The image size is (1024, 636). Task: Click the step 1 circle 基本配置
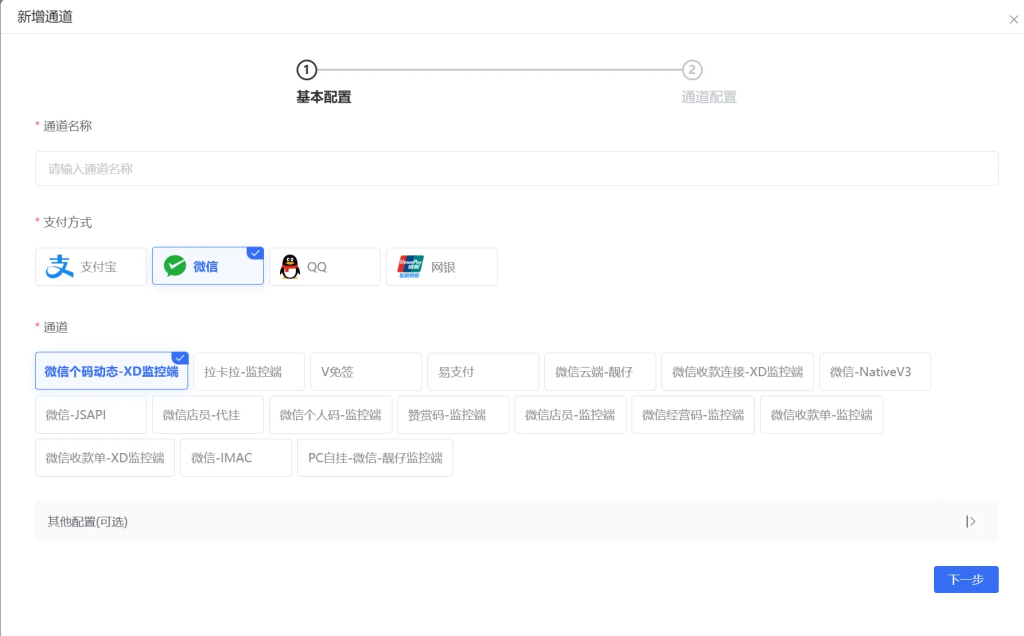coord(306,70)
